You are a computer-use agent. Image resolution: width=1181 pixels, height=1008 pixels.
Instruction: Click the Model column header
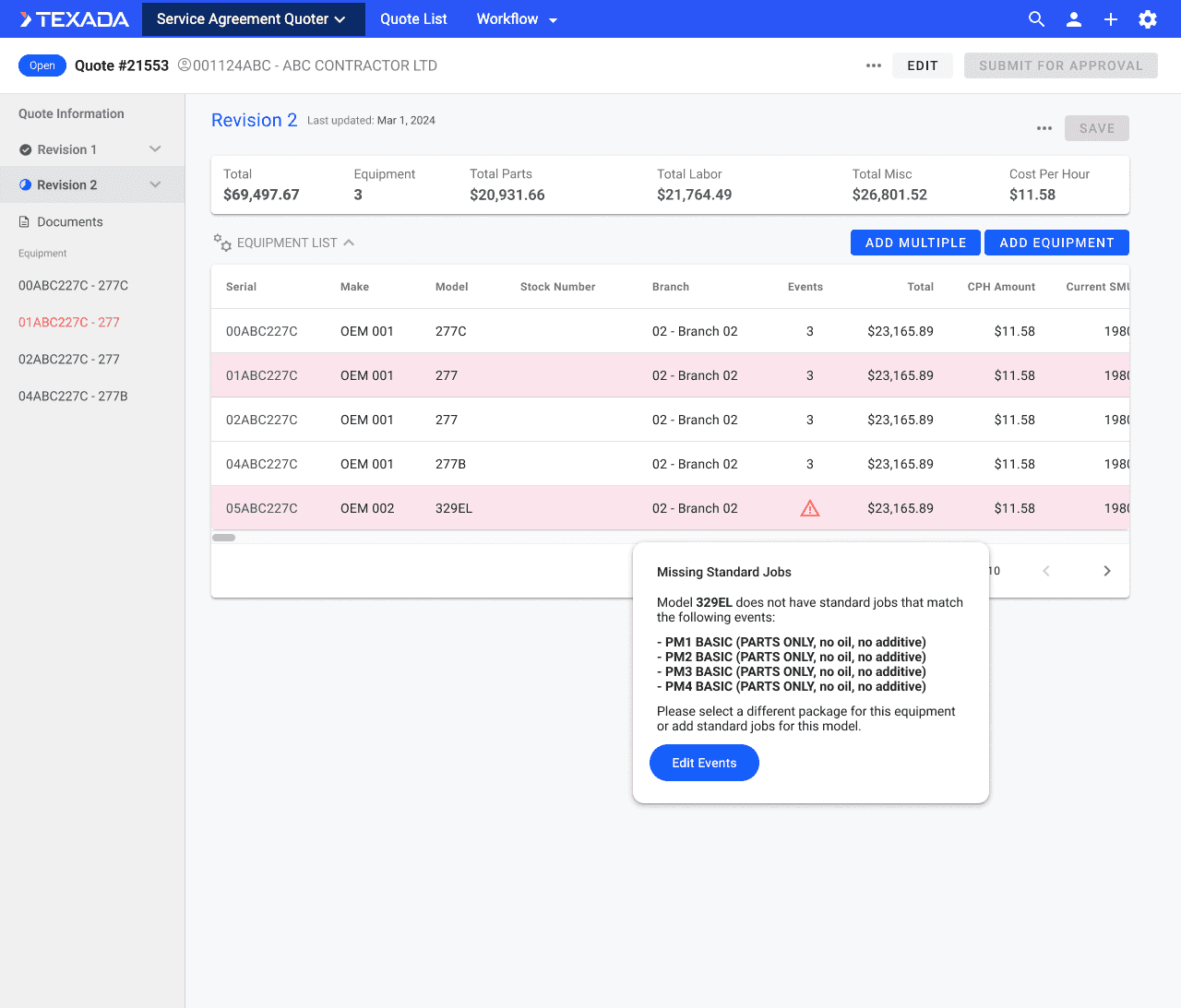[452, 287]
